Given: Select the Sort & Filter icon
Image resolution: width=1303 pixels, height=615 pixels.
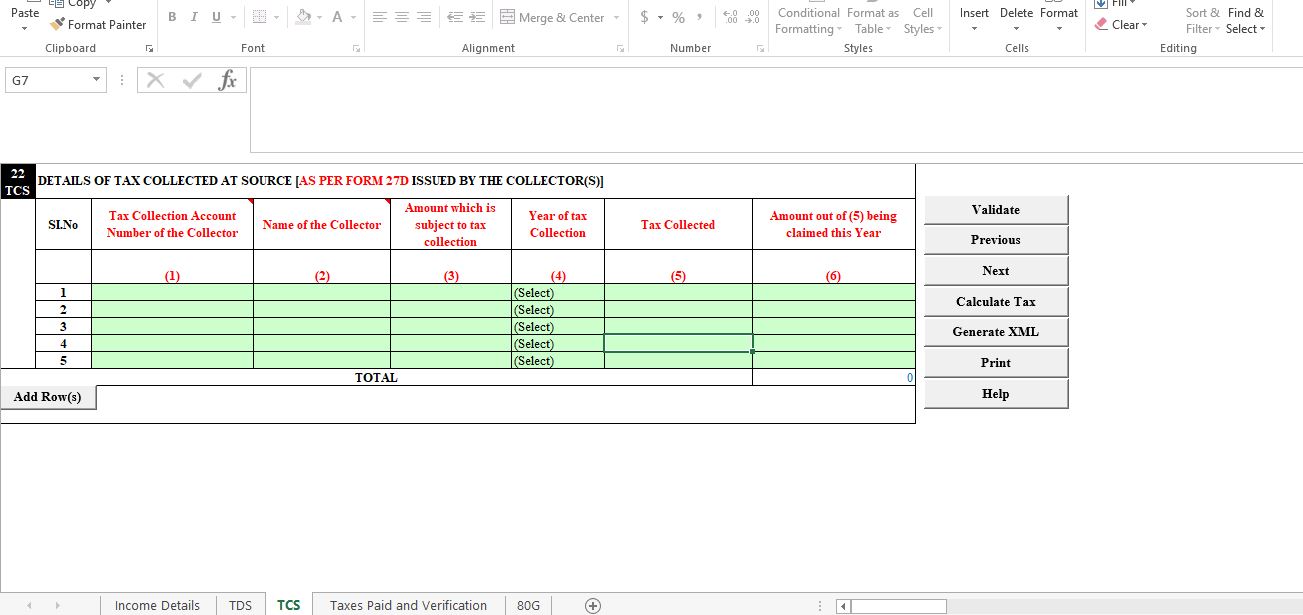Looking at the screenshot, I should 1201,18.
